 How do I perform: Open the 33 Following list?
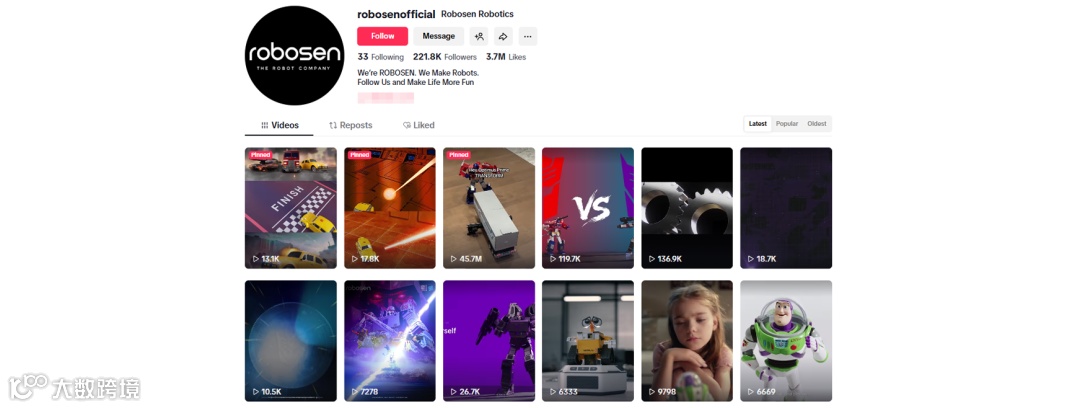click(x=380, y=57)
